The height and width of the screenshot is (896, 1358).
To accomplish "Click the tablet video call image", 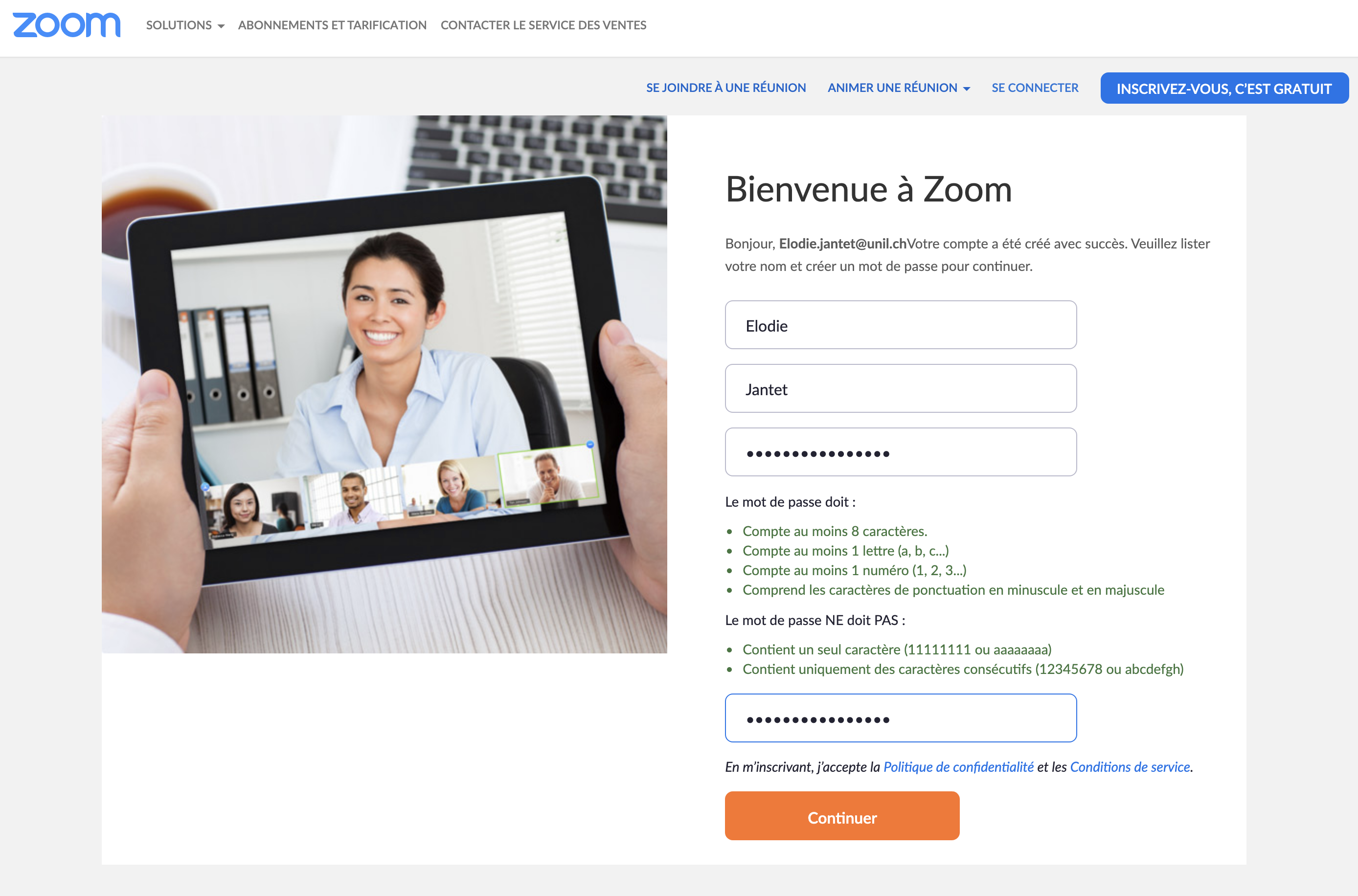I will [x=384, y=384].
